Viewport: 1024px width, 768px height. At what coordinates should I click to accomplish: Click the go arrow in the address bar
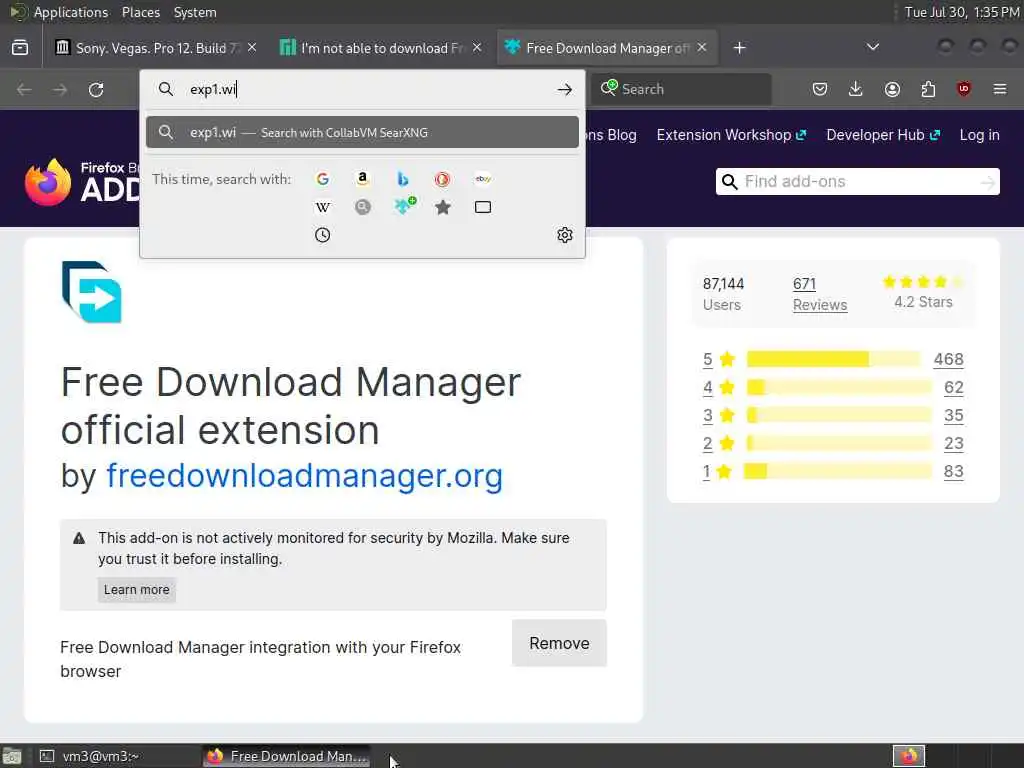point(565,89)
